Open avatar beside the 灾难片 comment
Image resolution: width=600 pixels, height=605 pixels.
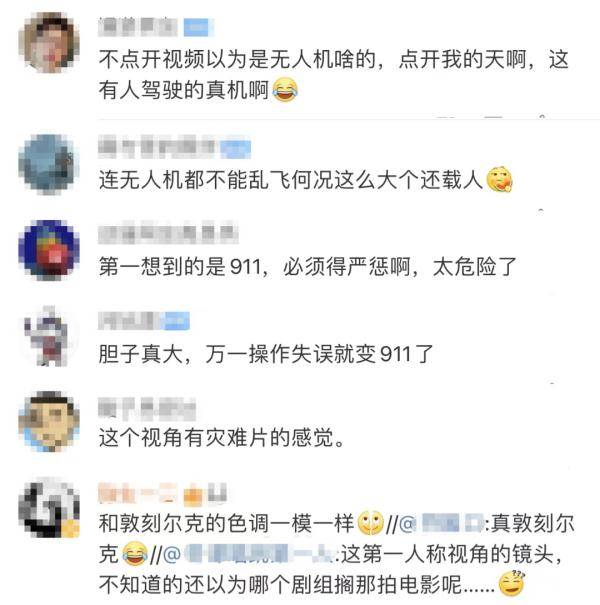coord(49,421)
